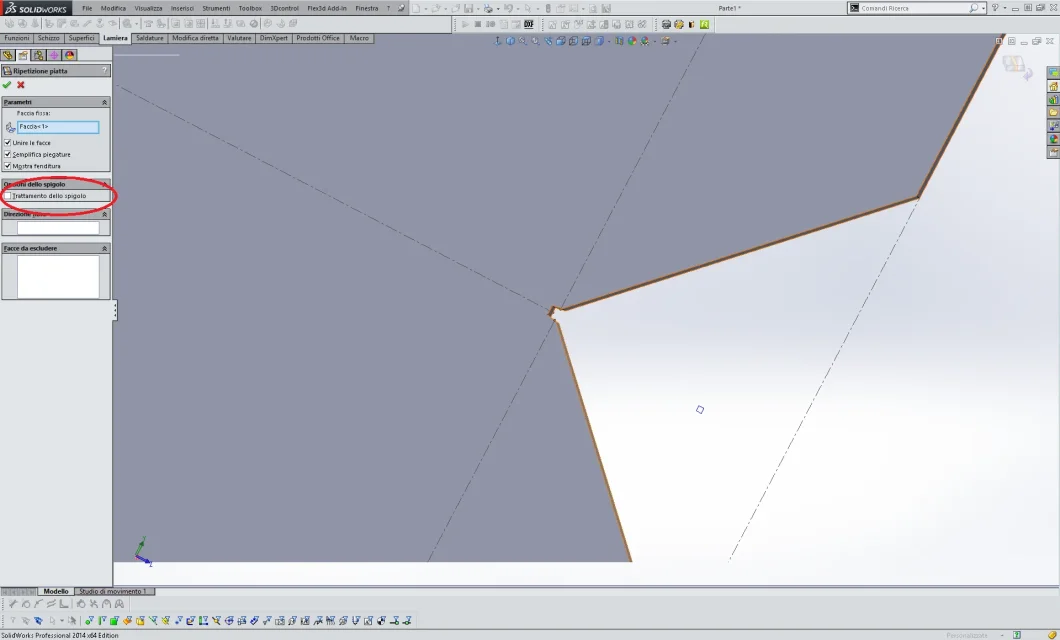Open the DisplayManager color-ball tab icon
This screenshot has width=1060, height=640.
(70, 55)
